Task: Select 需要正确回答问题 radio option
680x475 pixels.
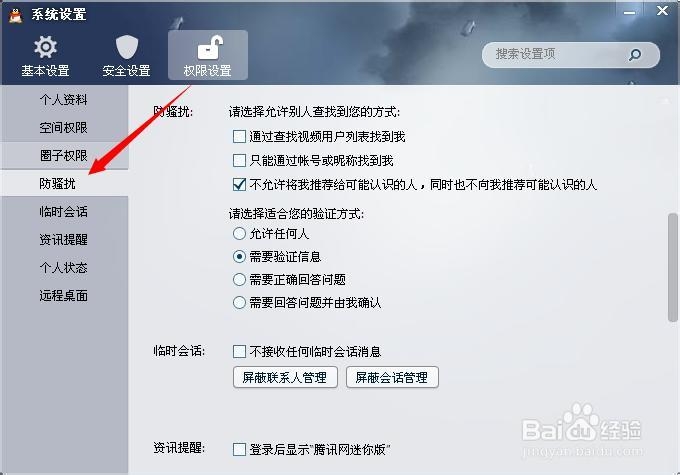Action: [239, 279]
